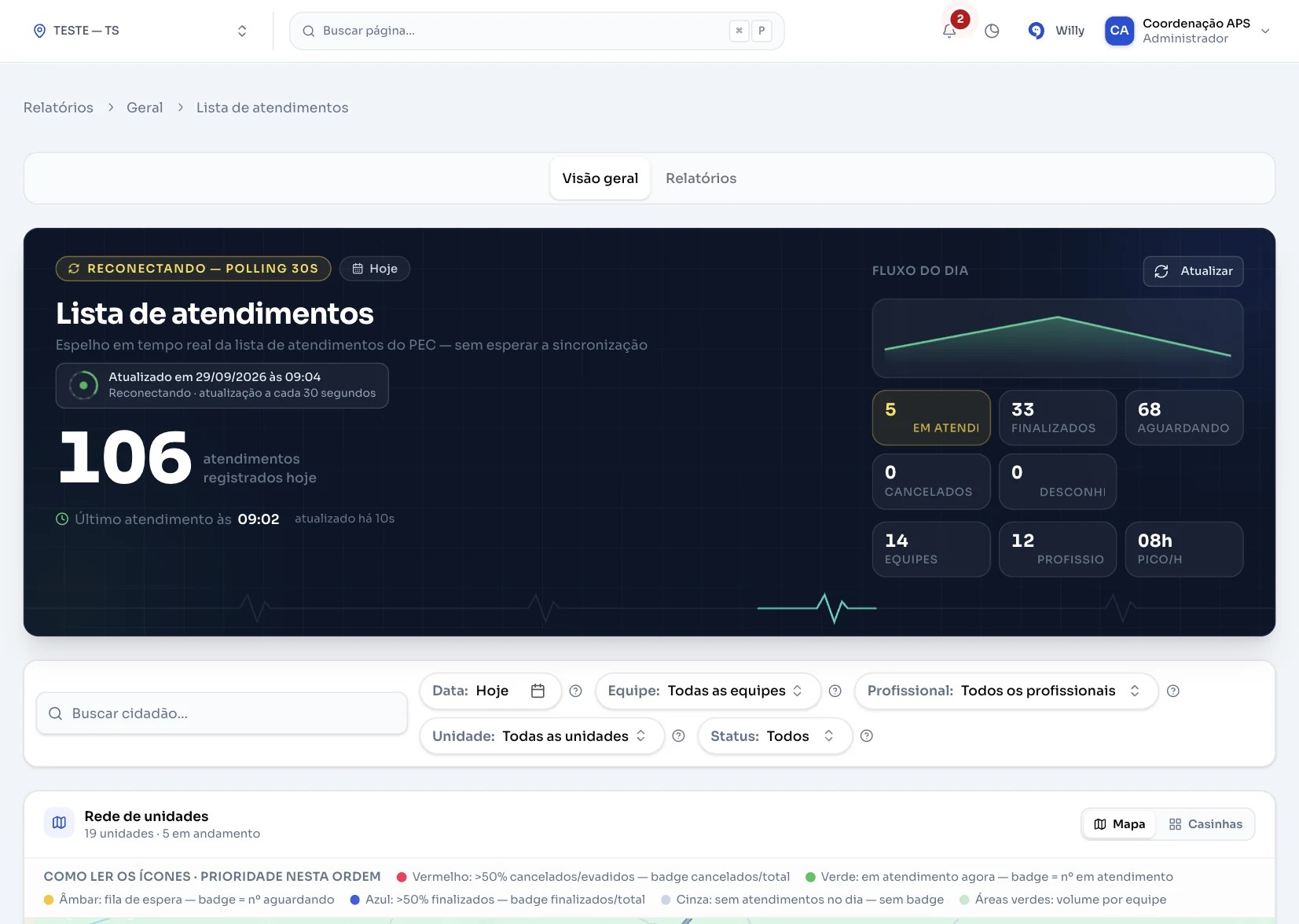Click the refresh arrows icon in the Atualizar button
The image size is (1299, 924).
tap(1161, 271)
